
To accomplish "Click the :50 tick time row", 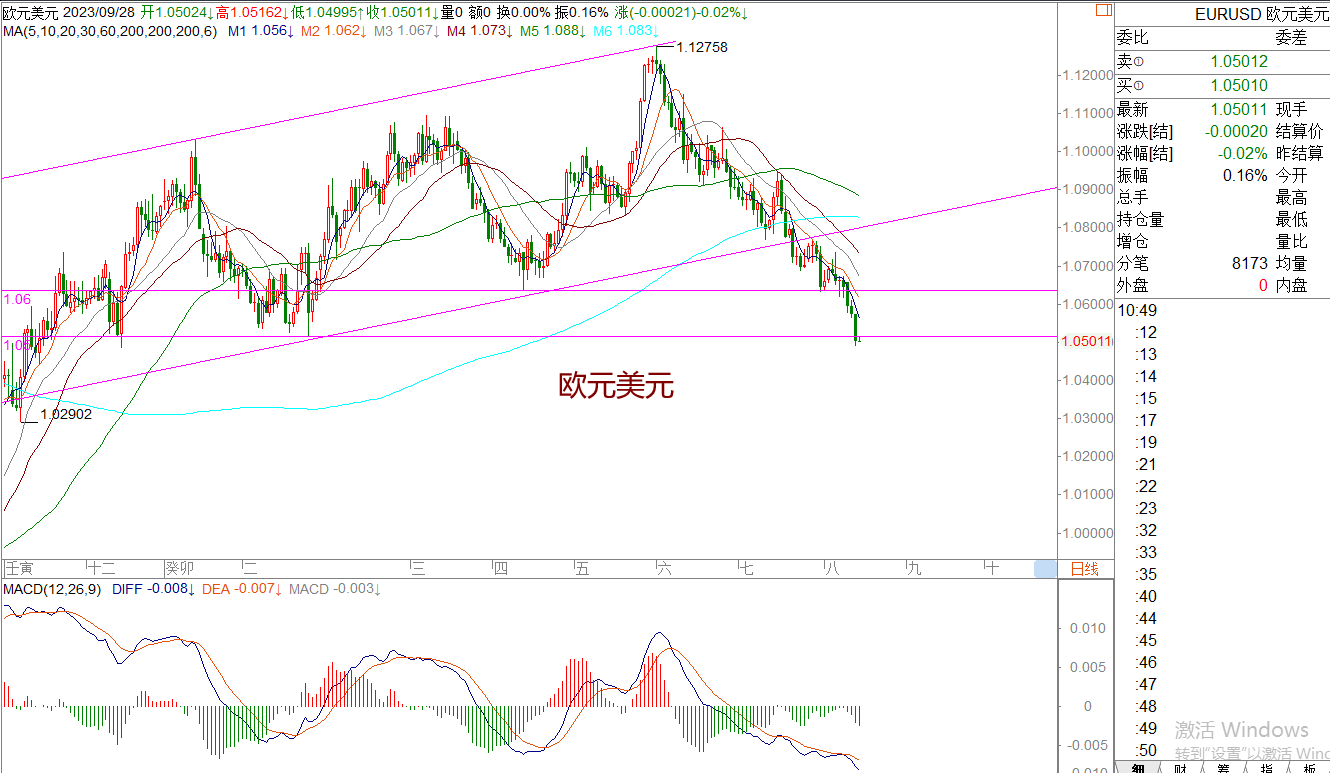I will [1146, 750].
